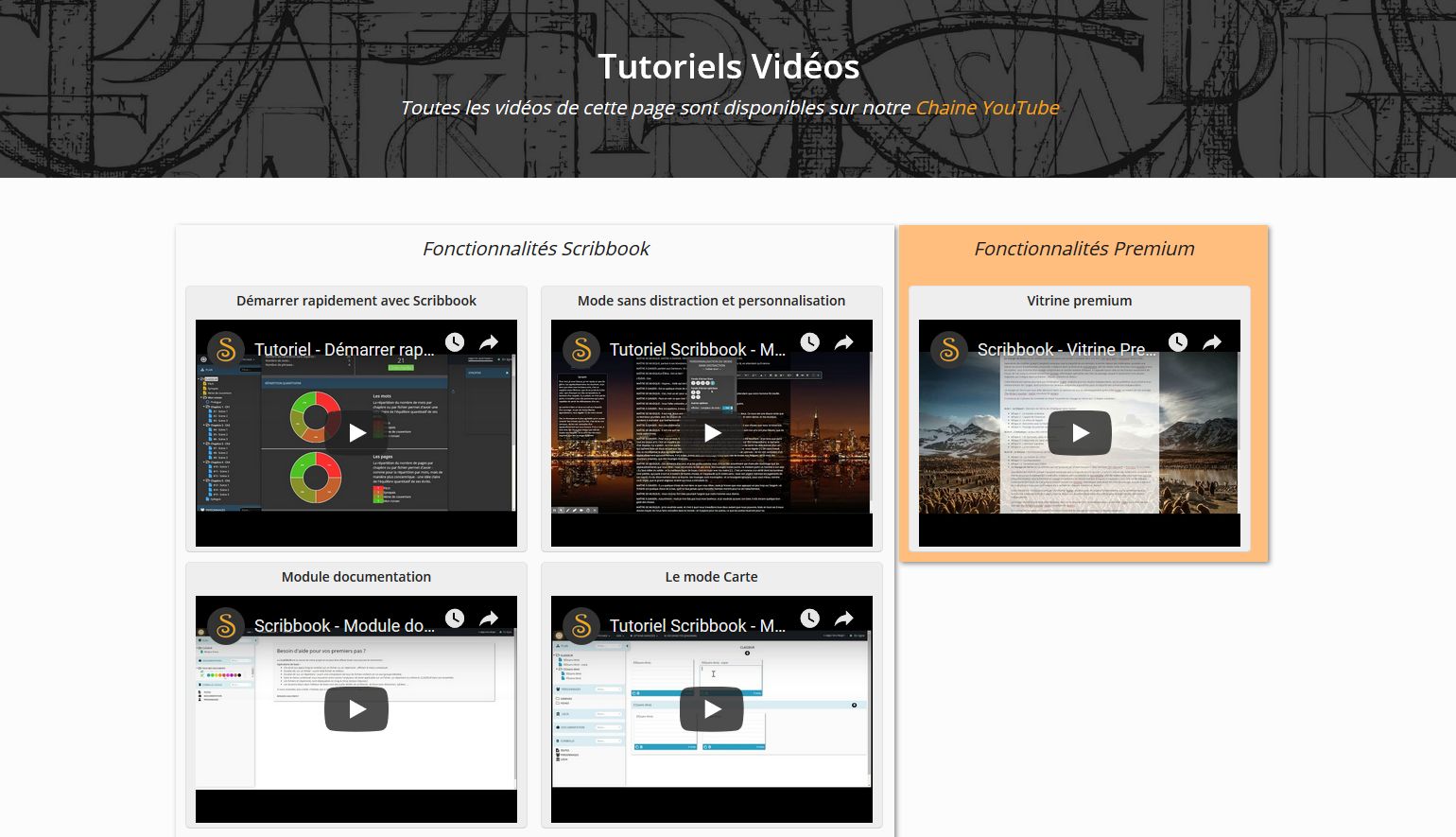Play the Le mode Carte video

coord(712,709)
